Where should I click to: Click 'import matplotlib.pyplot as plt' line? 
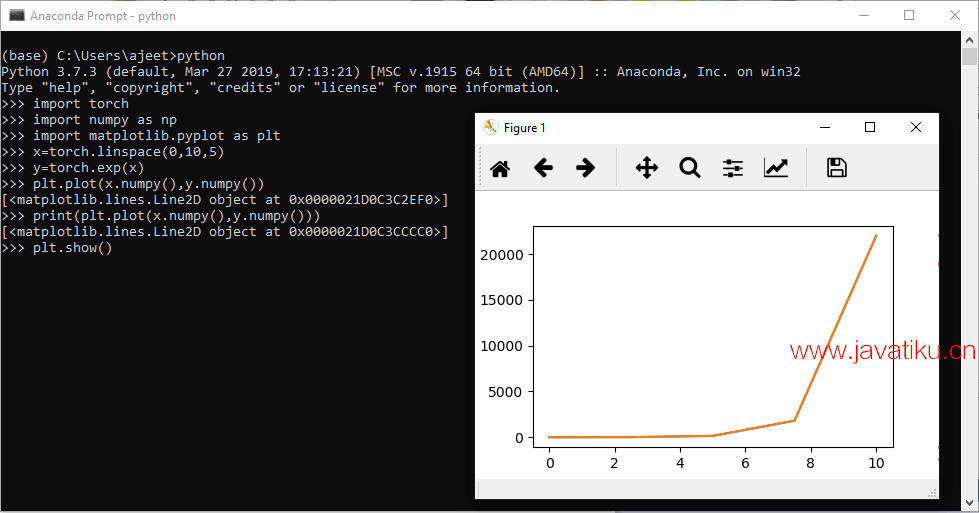coord(141,135)
